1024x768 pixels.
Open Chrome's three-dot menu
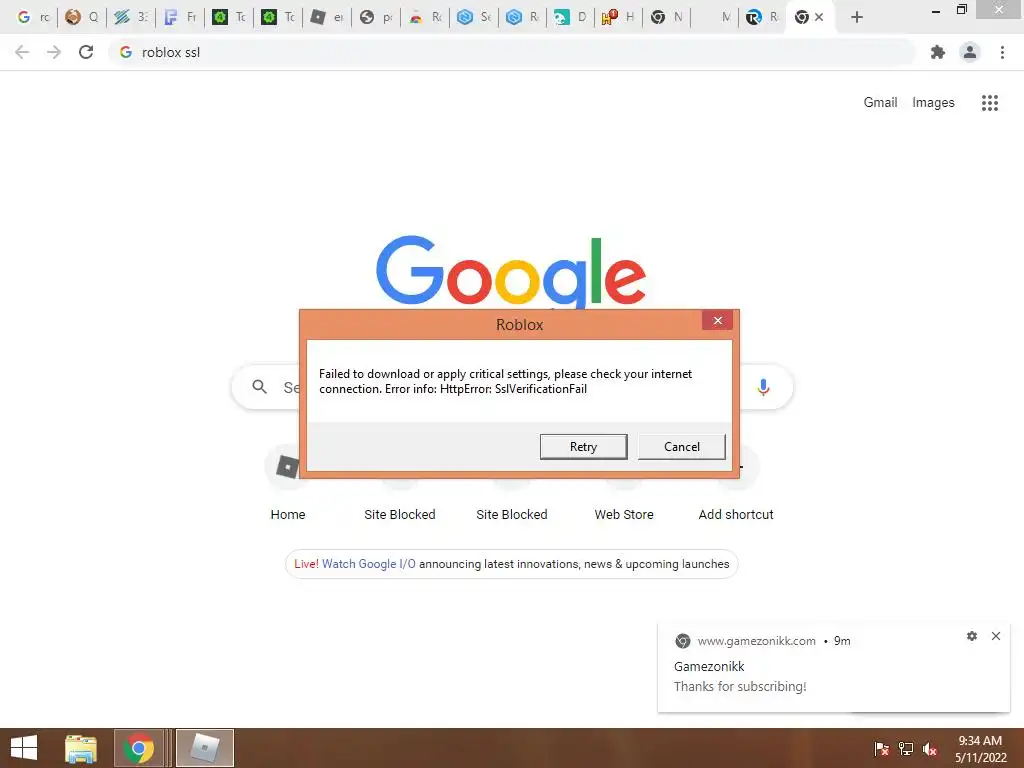1002,52
